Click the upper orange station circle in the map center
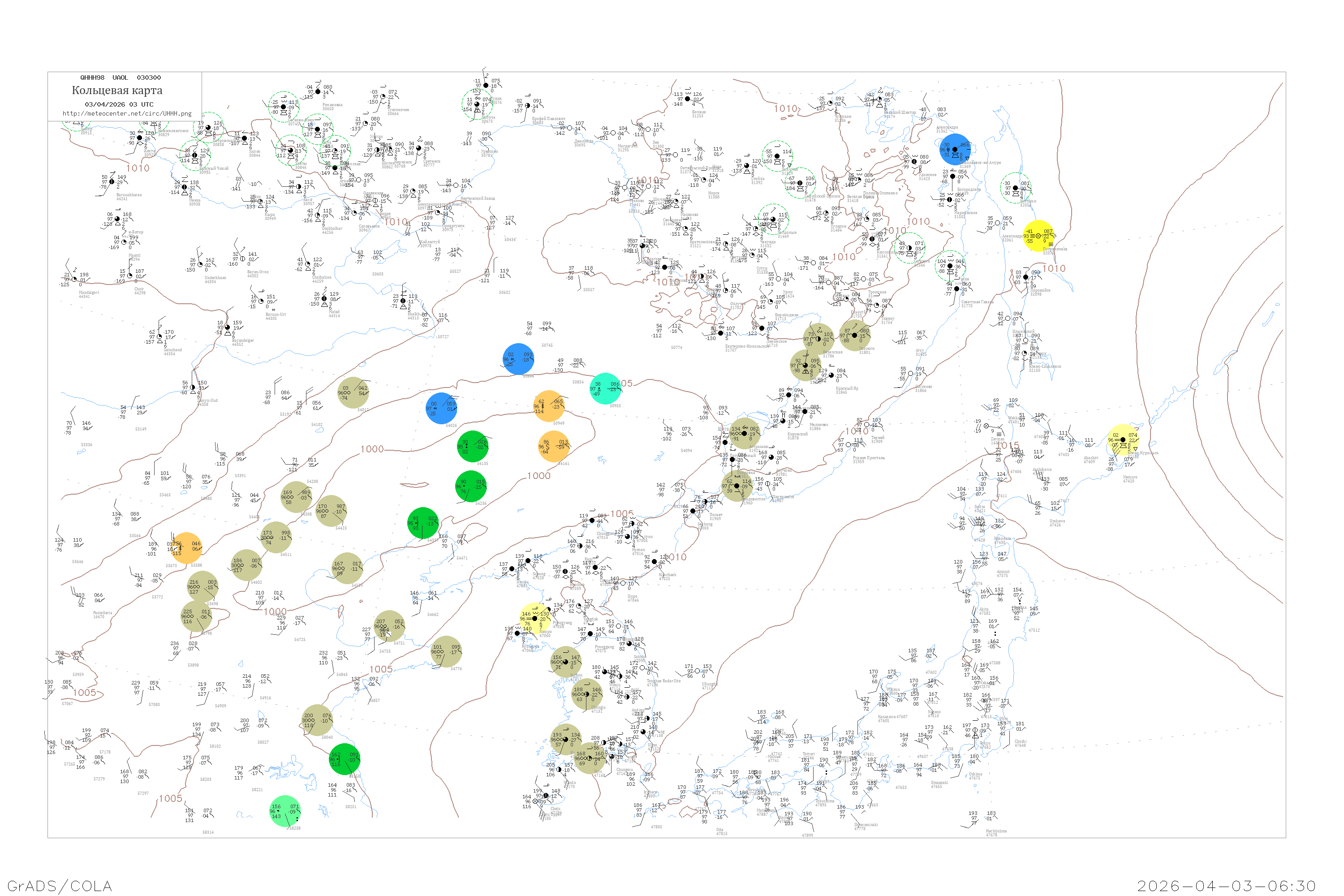This screenshot has width=1344, height=896. (x=549, y=406)
